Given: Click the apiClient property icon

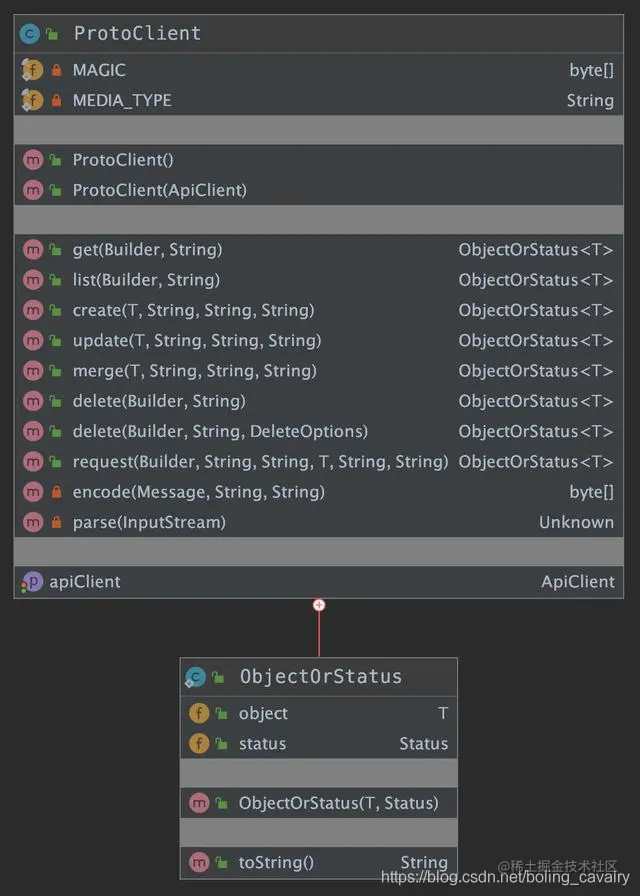Looking at the screenshot, I should [x=32, y=582].
